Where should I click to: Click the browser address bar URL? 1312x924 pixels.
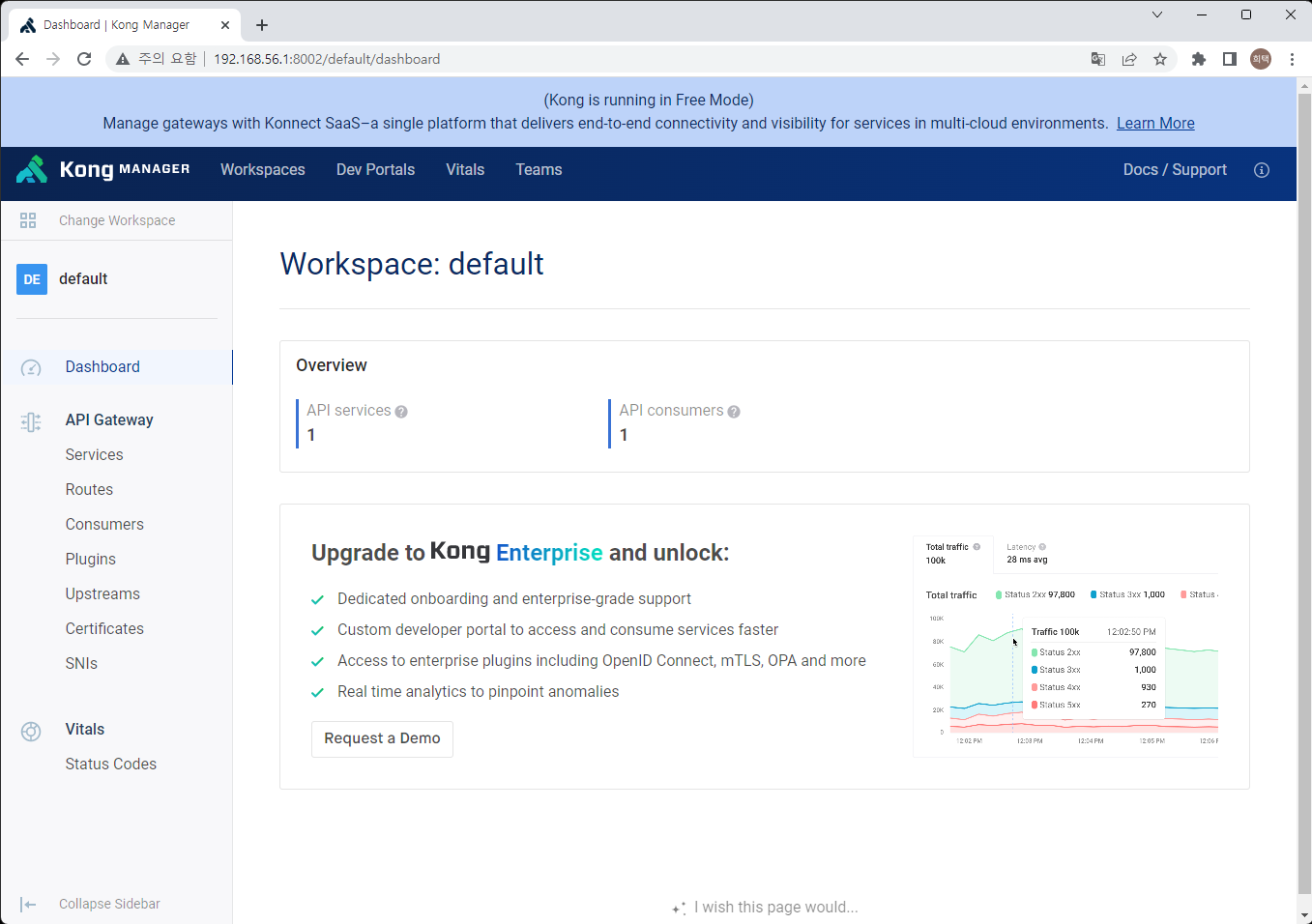tap(327, 59)
